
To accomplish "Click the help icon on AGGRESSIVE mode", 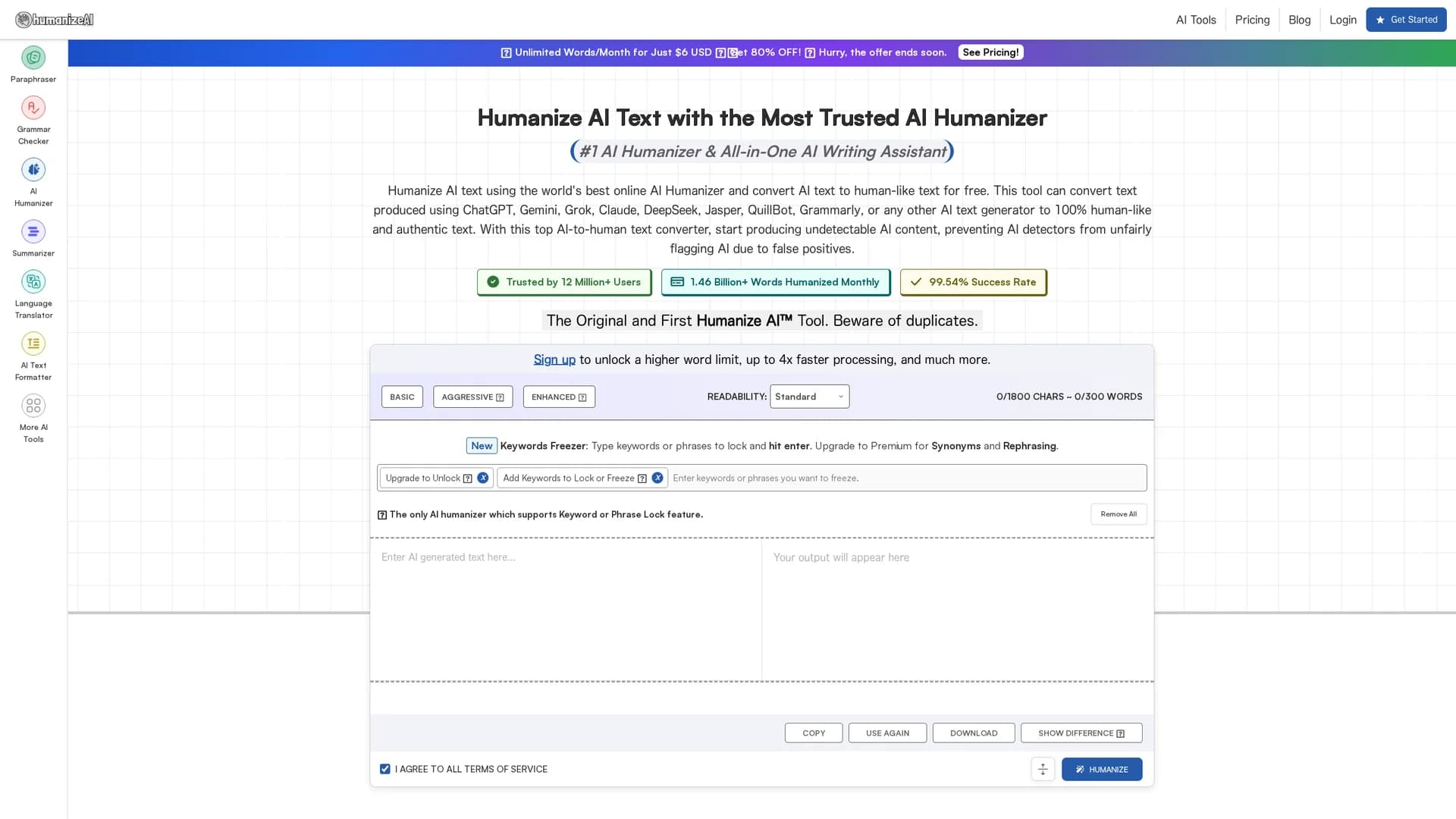I will (x=500, y=397).
